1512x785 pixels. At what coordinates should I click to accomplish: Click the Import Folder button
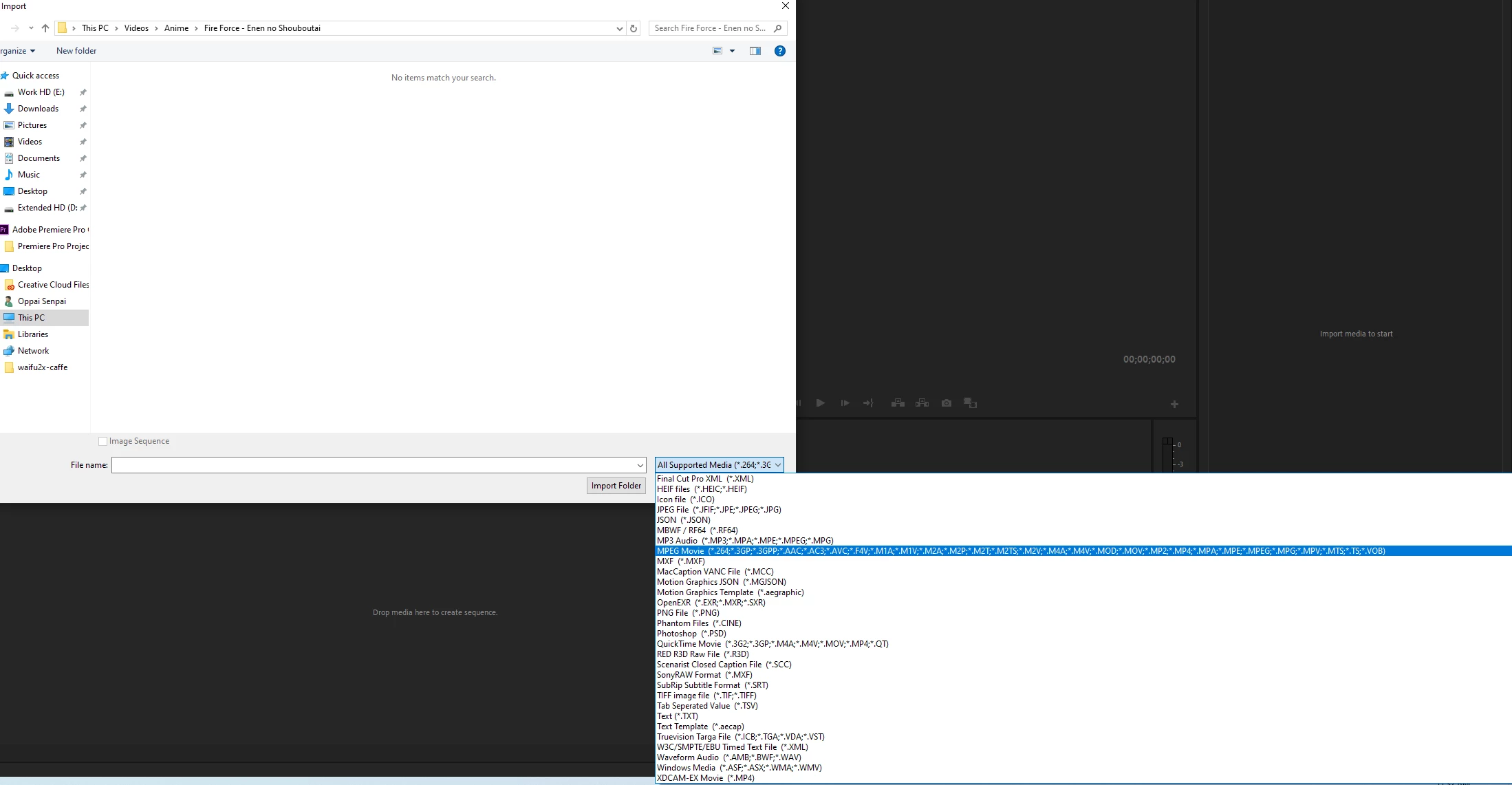tap(616, 486)
